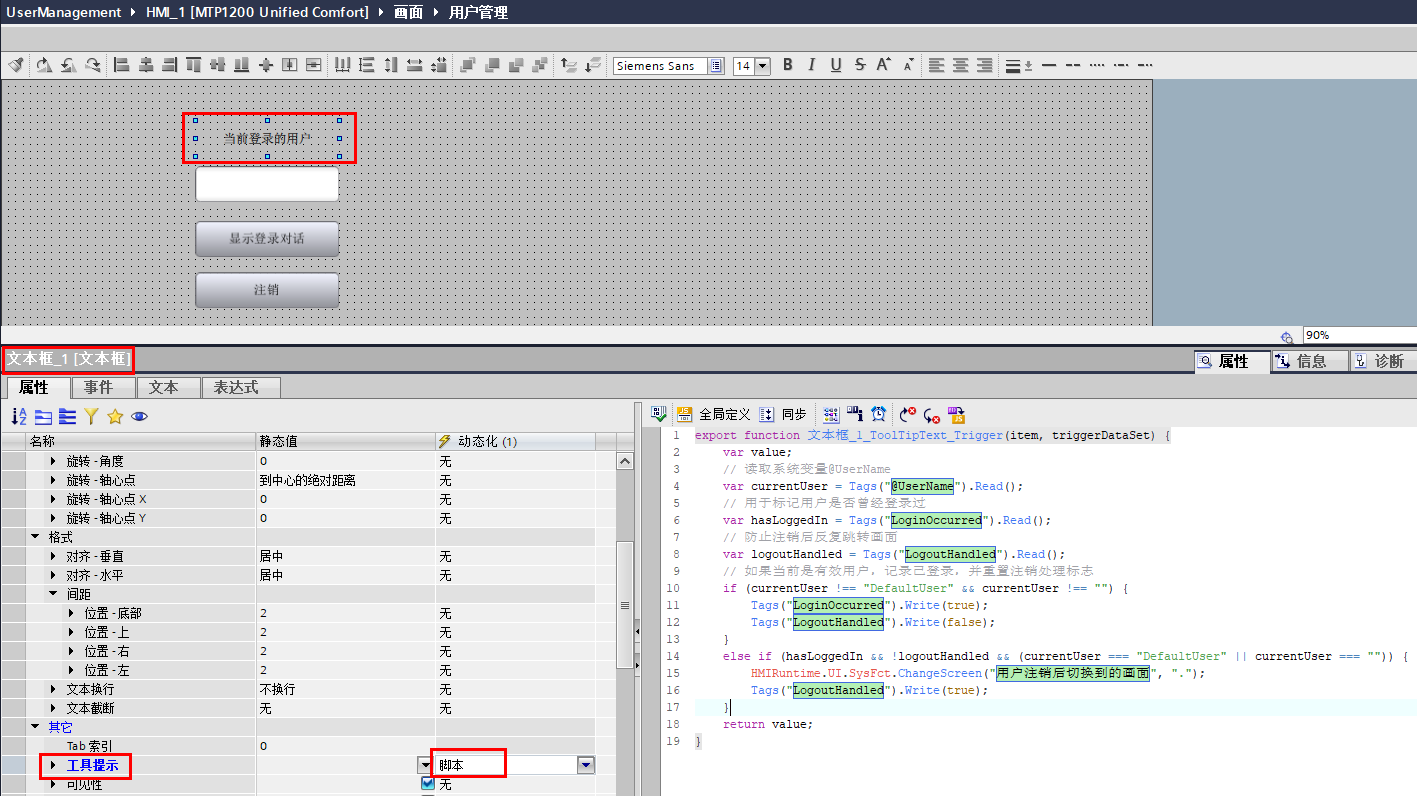Click the alarm clock trigger icon
Viewport: 1417px width, 796px height.
click(878, 414)
